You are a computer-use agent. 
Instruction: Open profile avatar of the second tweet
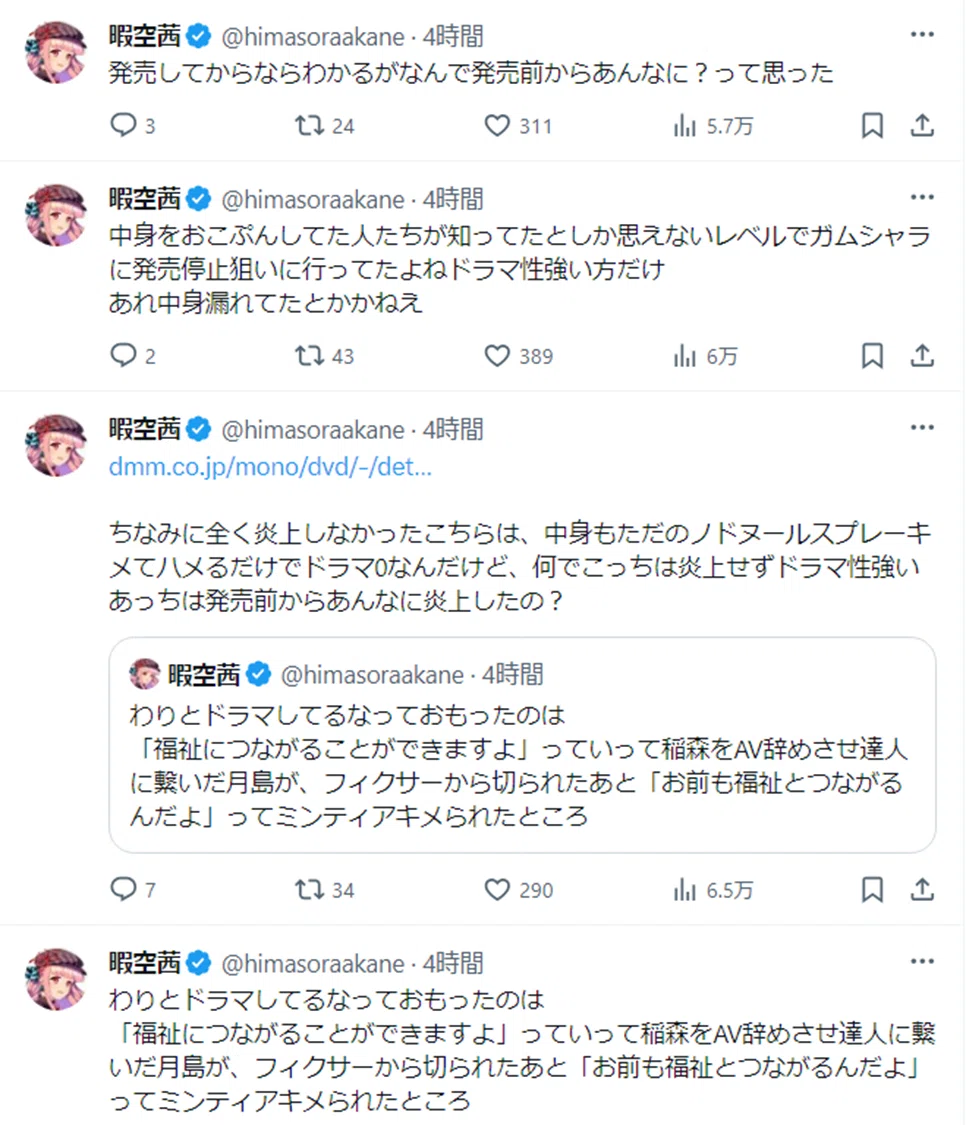click(56, 215)
